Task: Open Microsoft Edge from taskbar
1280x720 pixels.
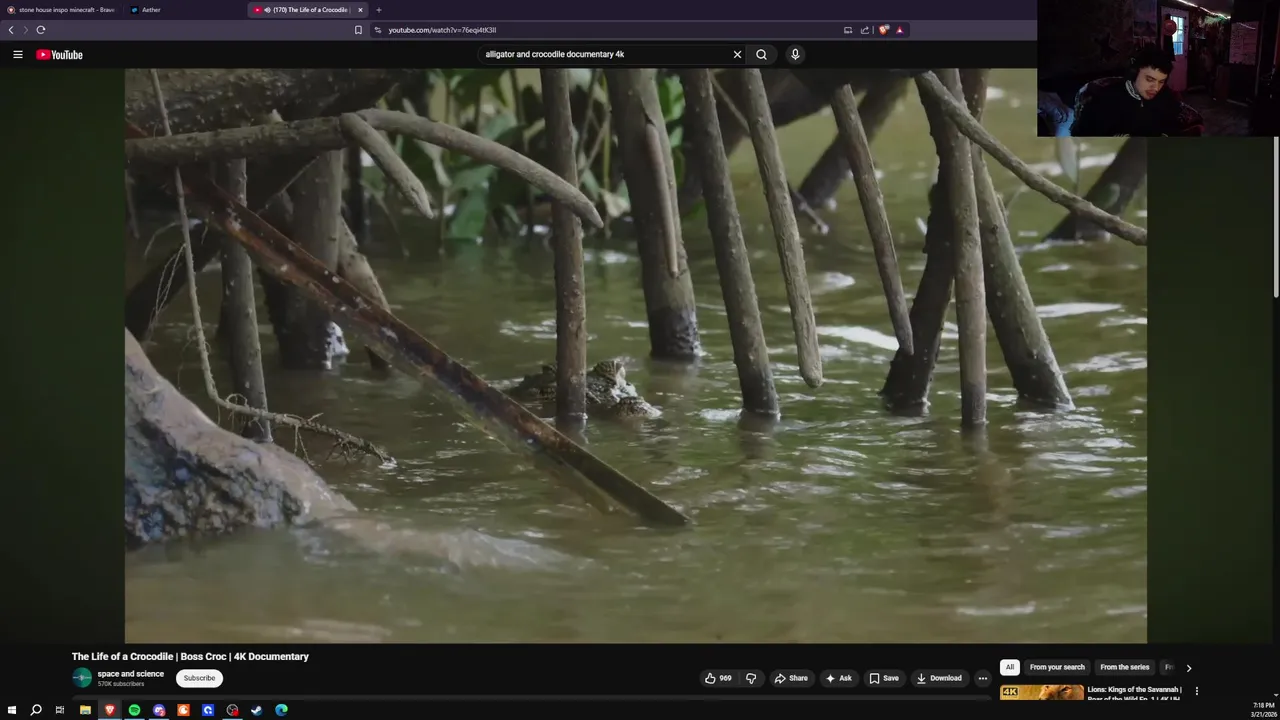Action: (x=281, y=710)
